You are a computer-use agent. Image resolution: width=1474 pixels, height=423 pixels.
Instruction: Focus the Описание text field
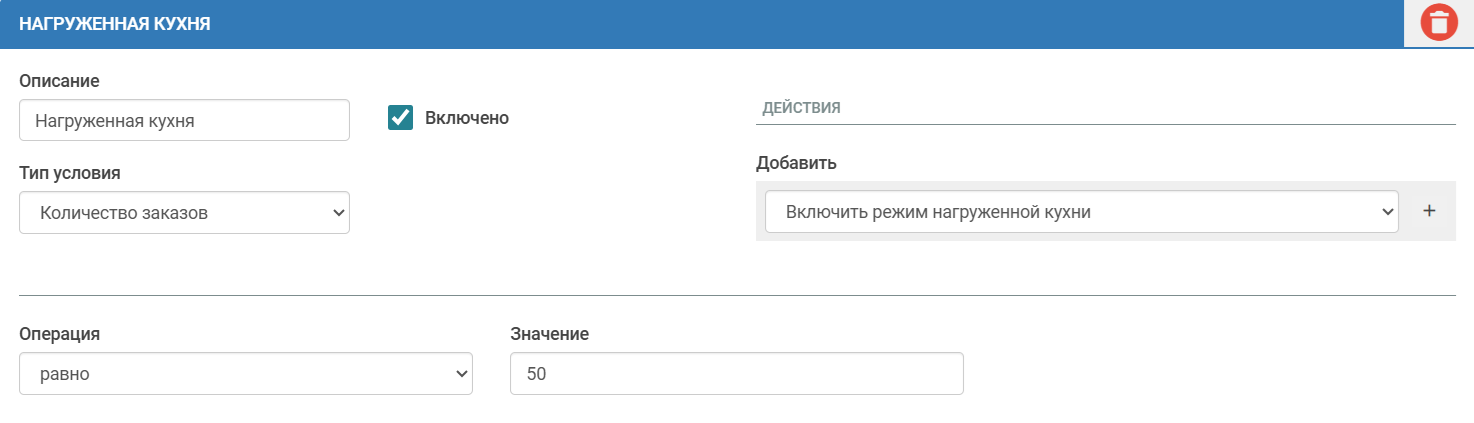coord(184,120)
